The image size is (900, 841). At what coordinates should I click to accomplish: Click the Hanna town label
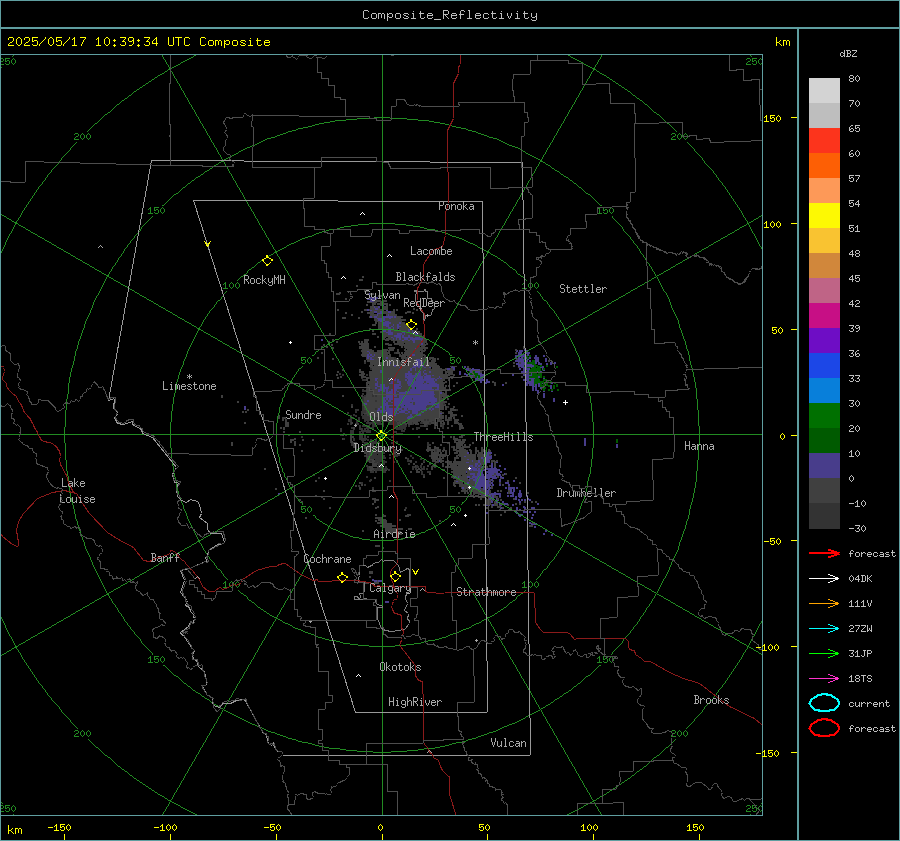pos(699,445)
